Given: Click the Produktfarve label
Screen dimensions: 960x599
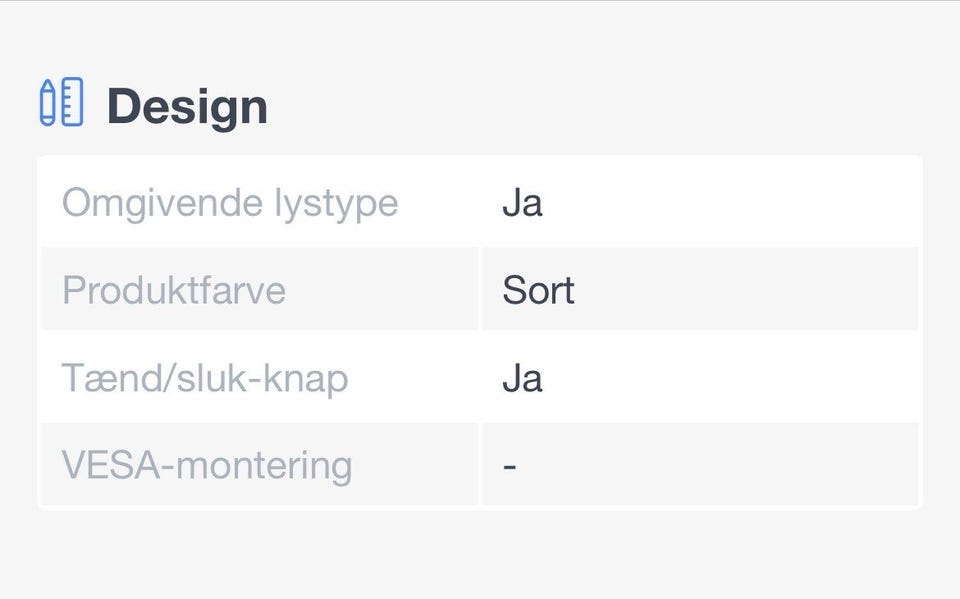Looking at the screenshot, I should tap(174, 290).
